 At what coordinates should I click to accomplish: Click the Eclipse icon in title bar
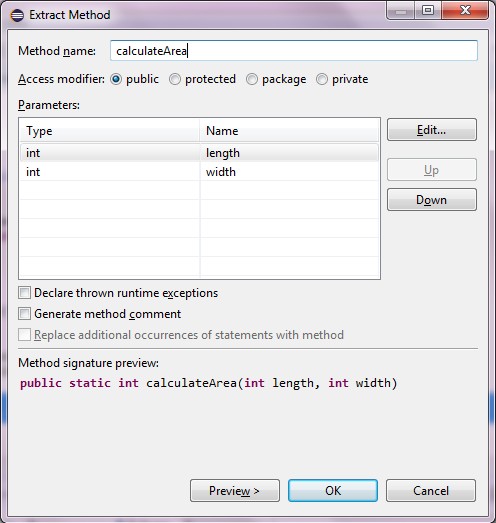[x=17, y=15]
